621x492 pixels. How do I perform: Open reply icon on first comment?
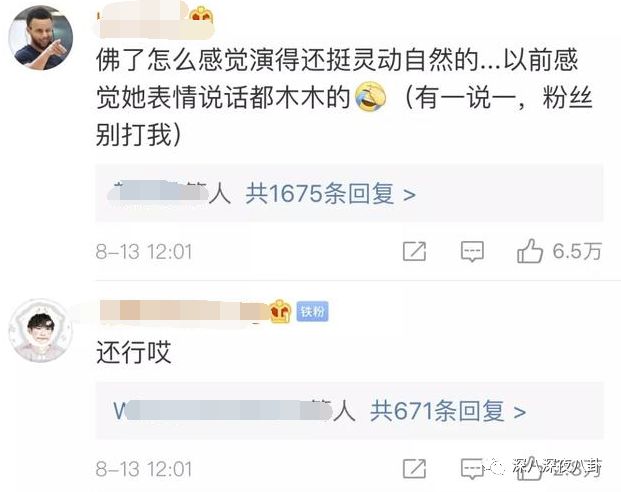[x=472, y=252]
